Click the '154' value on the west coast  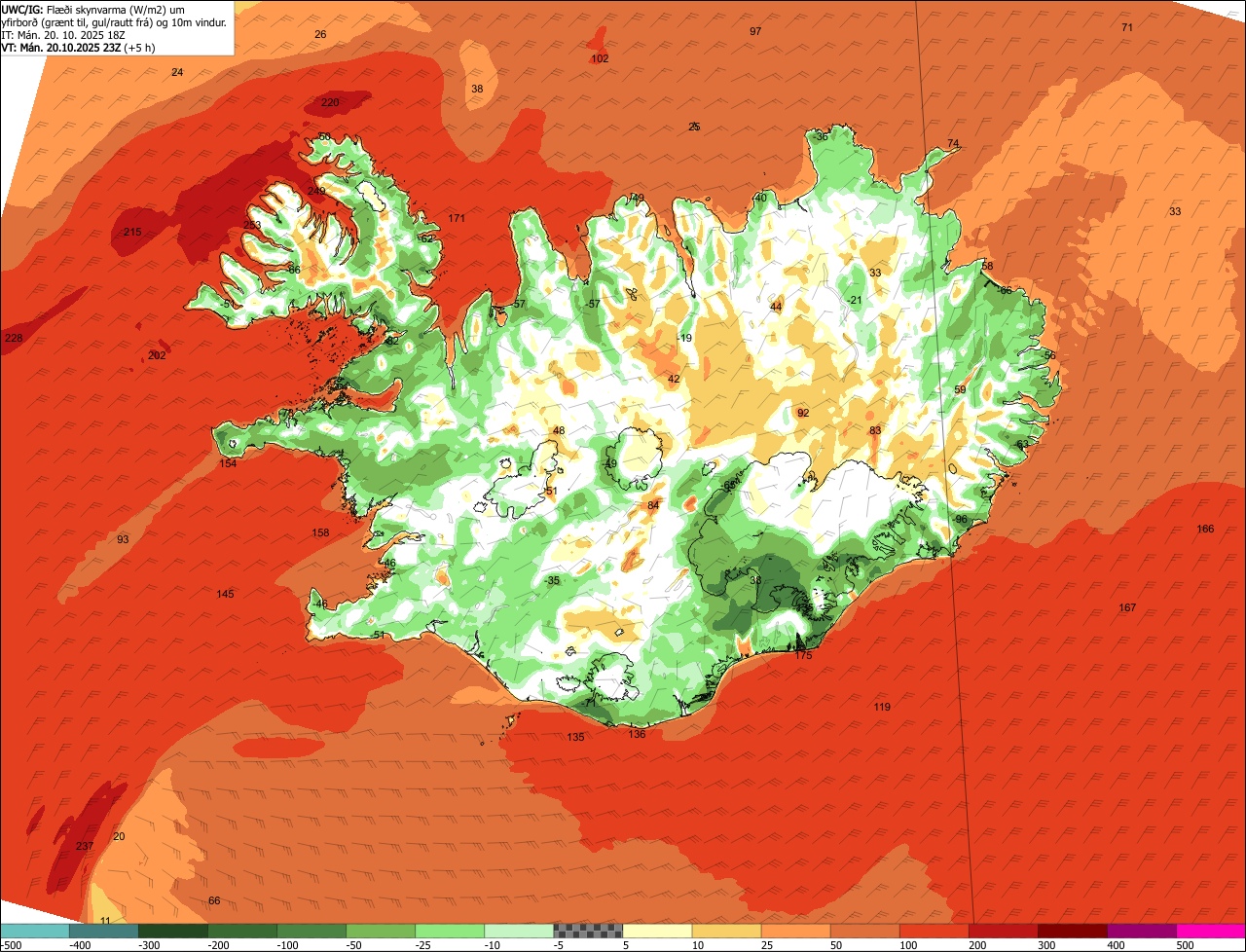click(x=228, y=463)
